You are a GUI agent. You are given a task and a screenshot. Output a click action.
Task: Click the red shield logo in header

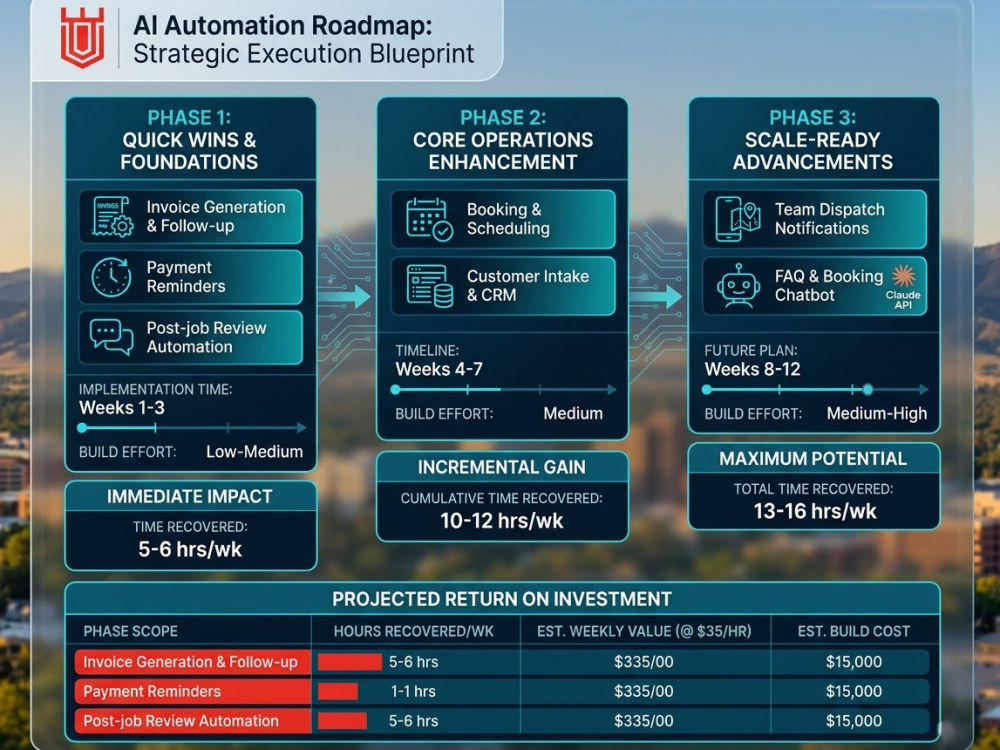click(82, 37)
